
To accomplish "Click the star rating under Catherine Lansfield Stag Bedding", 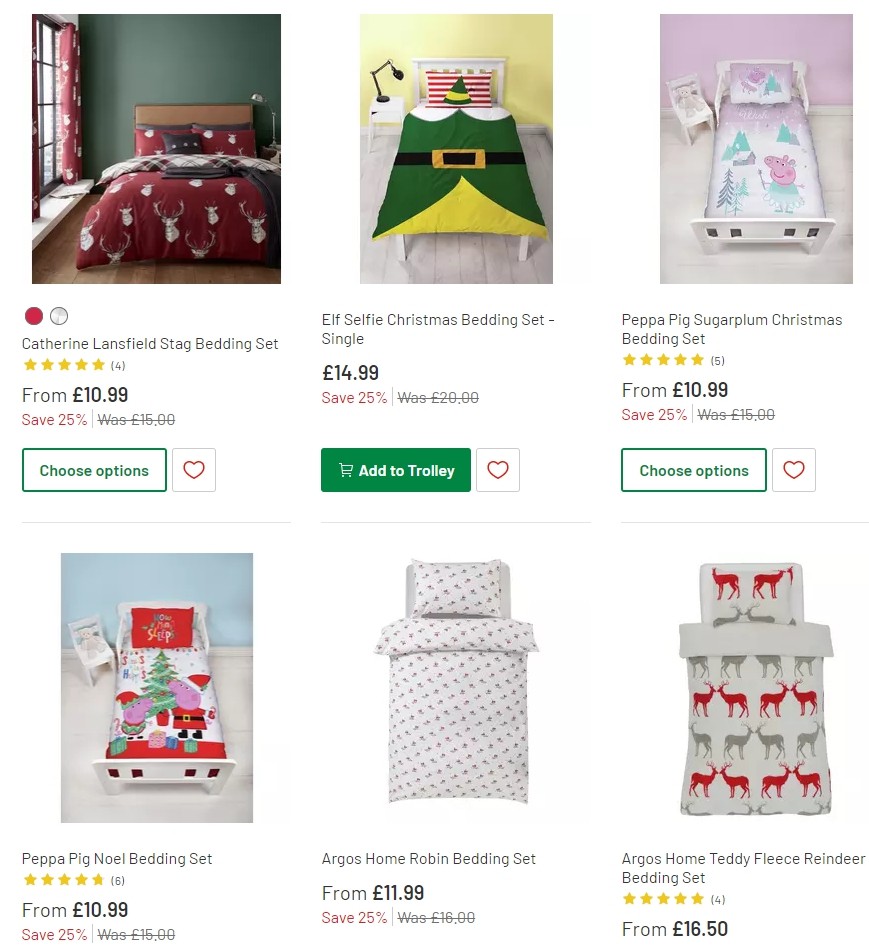I will pyautogui.click(x=62, y=366).
